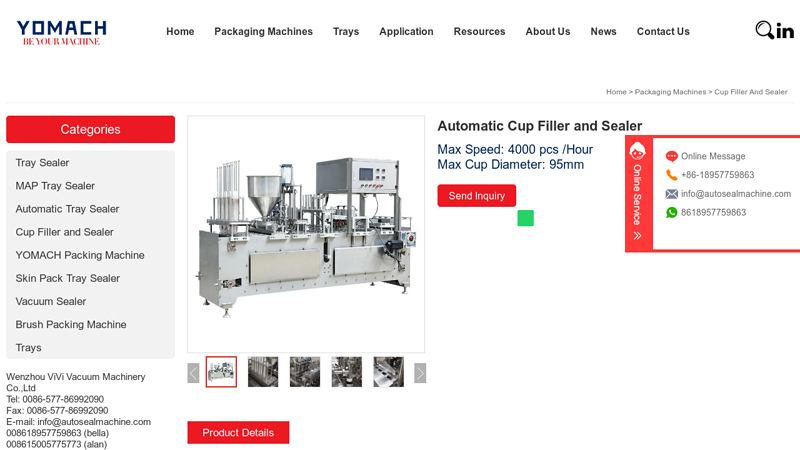Click the red Online Message chat icon
Screen dimensions: 800x450
671,156
